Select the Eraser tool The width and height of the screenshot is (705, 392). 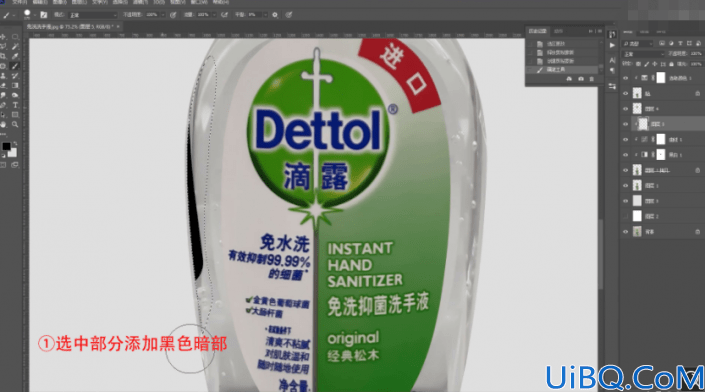tap(4, 85)
